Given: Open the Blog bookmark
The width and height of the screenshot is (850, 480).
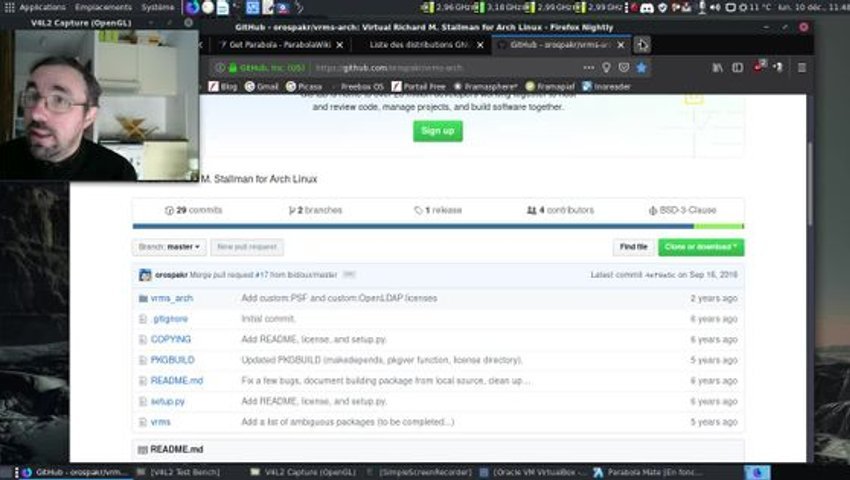Looking at the screenshot, I should tap(223, 86).
